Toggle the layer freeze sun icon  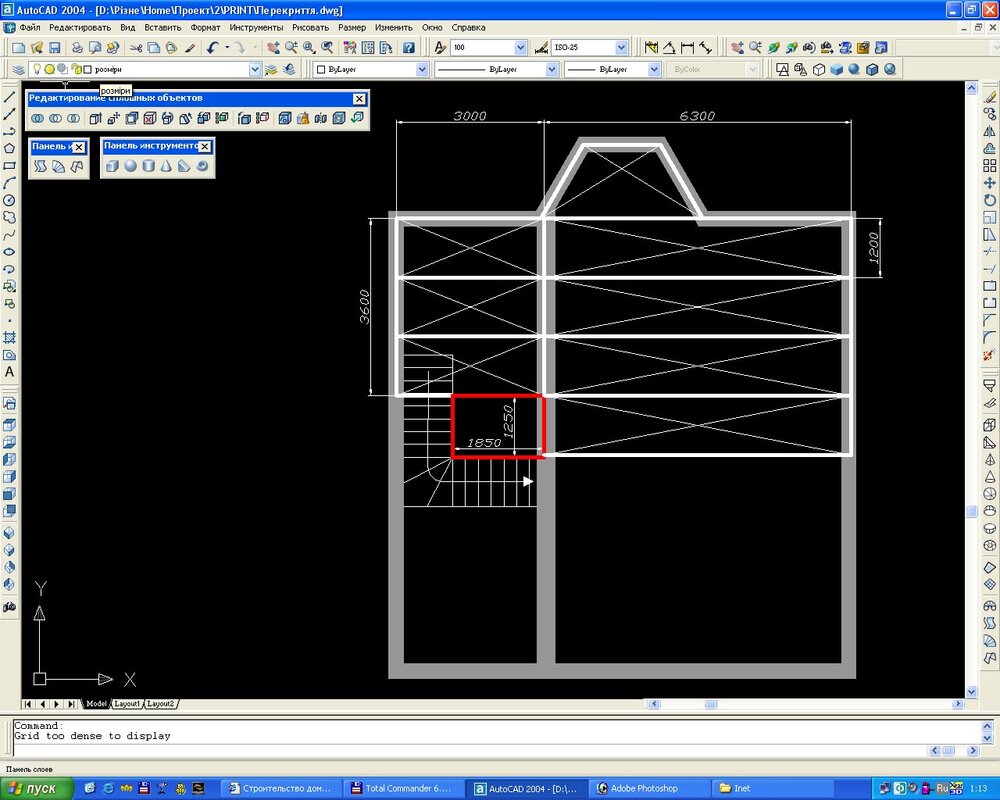49,69
